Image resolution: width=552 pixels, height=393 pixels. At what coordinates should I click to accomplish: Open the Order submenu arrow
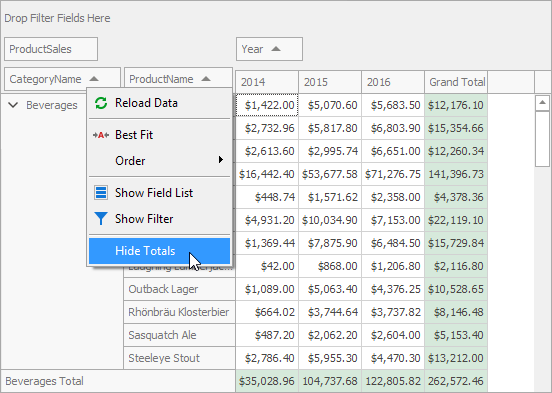click(x=221, y=160)
